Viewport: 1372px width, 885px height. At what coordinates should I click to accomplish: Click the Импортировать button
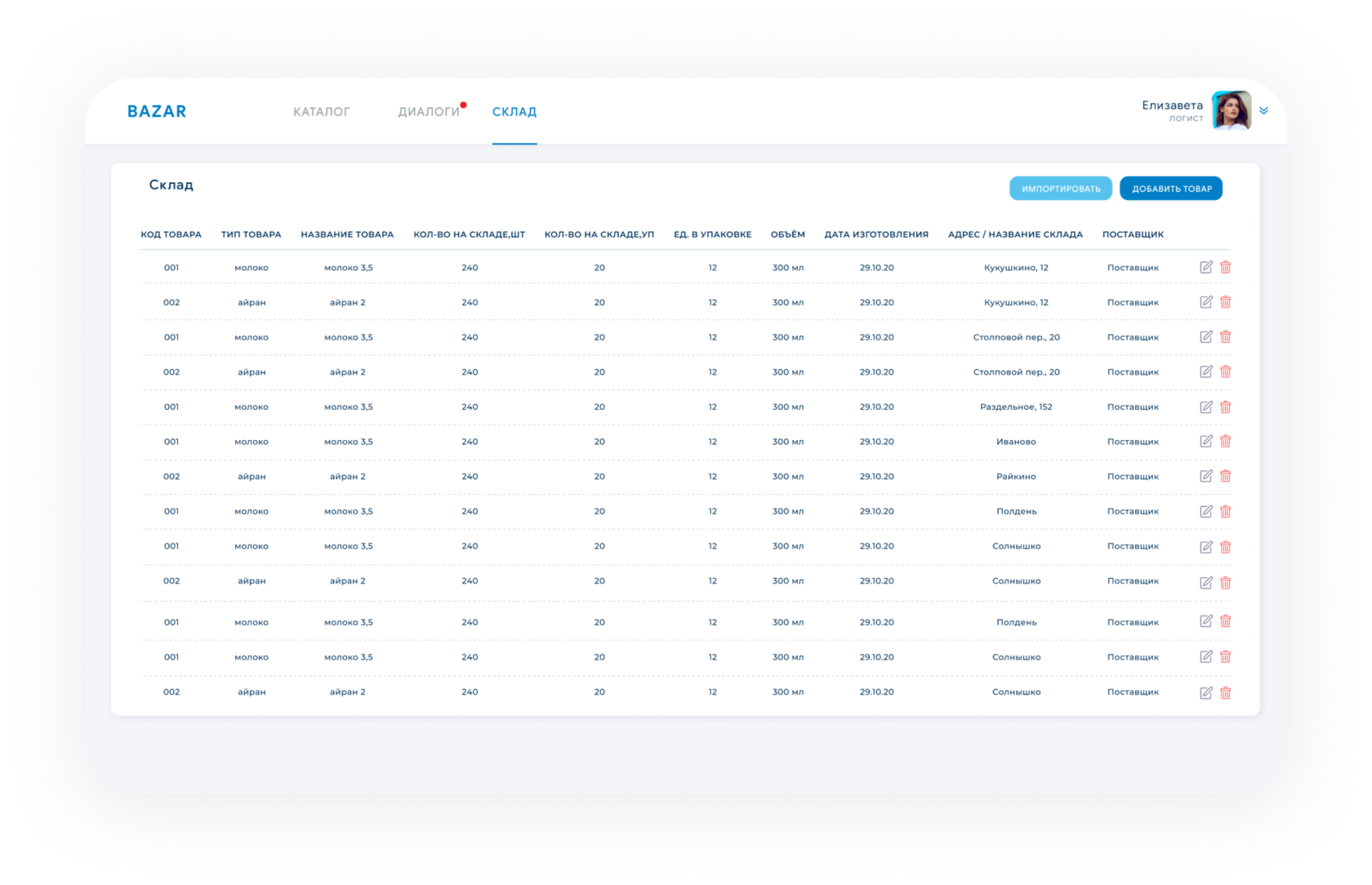[x=1060, y=189]
